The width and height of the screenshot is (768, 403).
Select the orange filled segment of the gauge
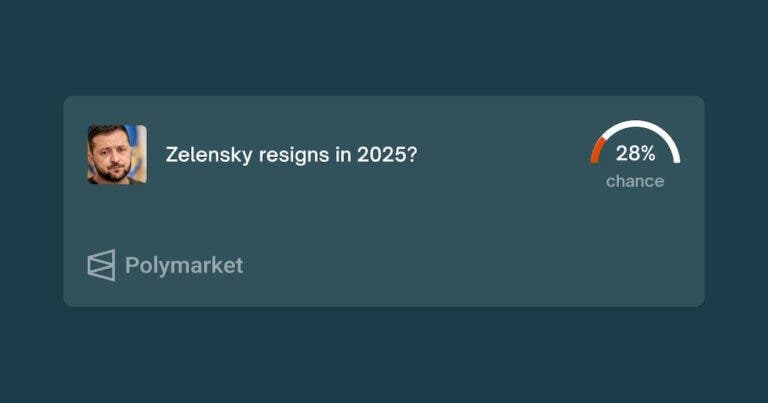[597, 150]
